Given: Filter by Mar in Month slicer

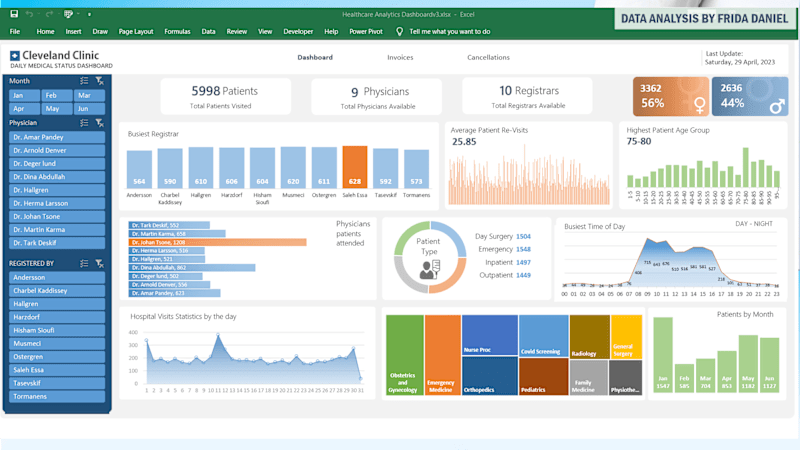Looking at the screenshot, I should [89, 95].
